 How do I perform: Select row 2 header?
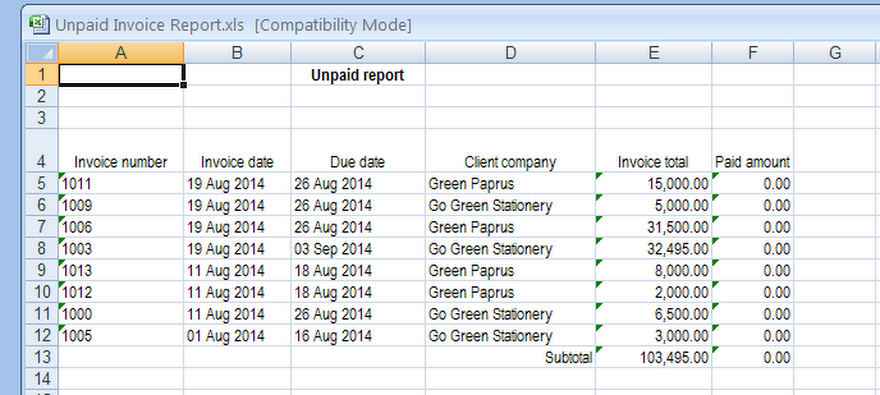click(x=42, y=96)
